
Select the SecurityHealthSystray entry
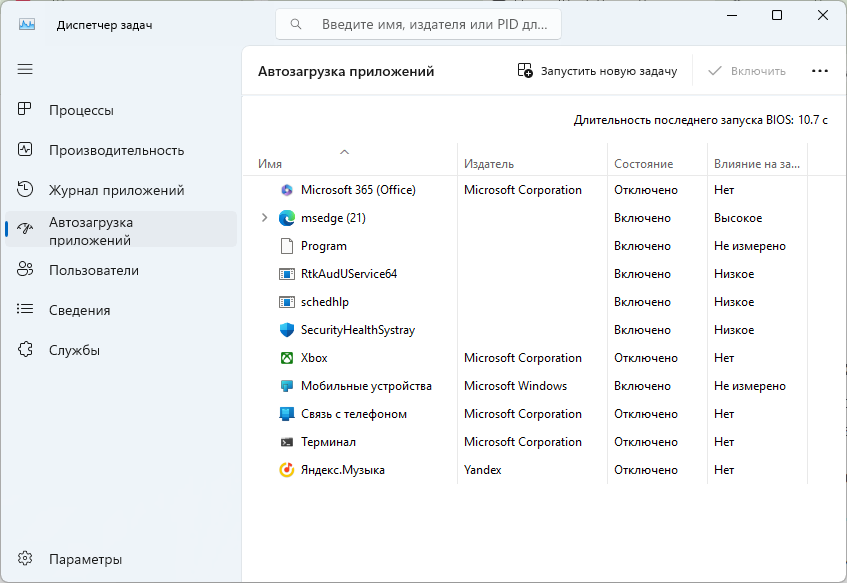[x=357, y=330]
